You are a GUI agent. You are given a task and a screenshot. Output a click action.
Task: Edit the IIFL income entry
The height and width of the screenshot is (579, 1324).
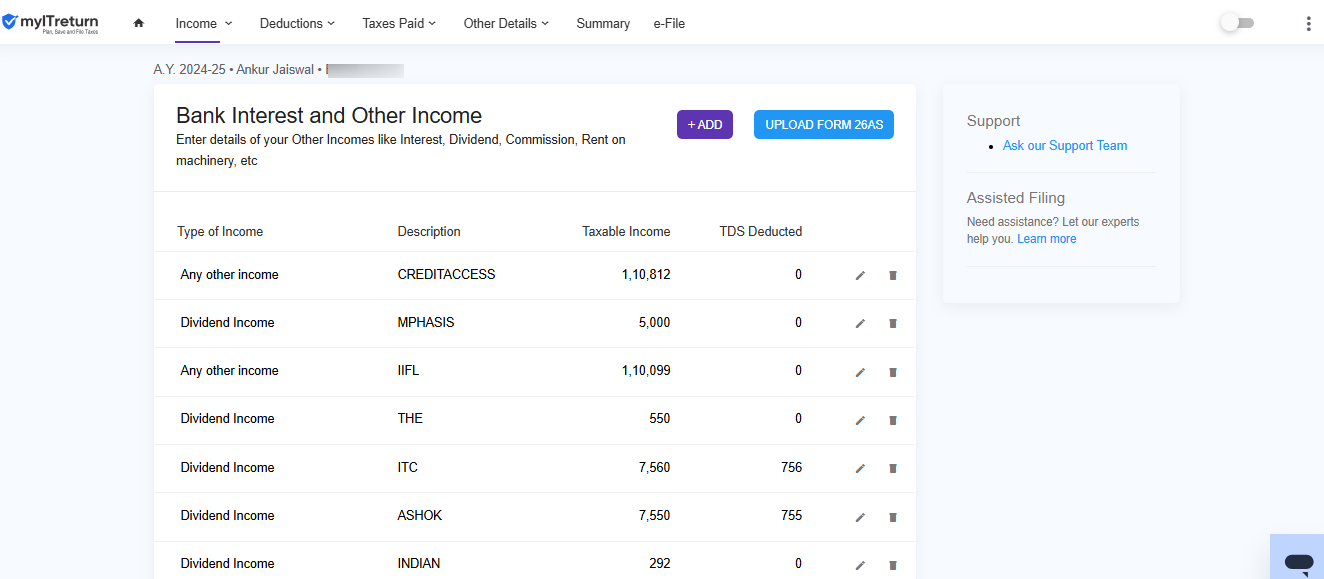tap(860, 372)
